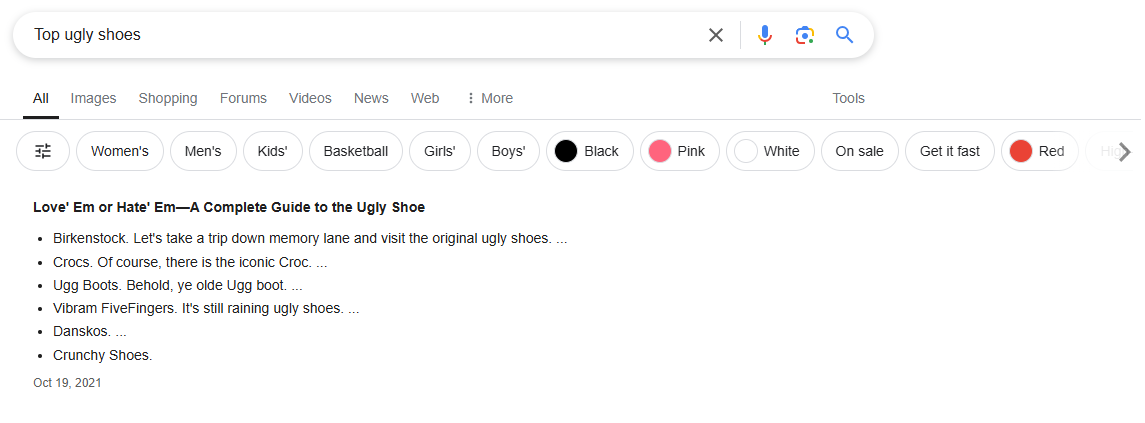Filter shoes by Black color
Screen dimensions: 1145x423
(590, 151)
